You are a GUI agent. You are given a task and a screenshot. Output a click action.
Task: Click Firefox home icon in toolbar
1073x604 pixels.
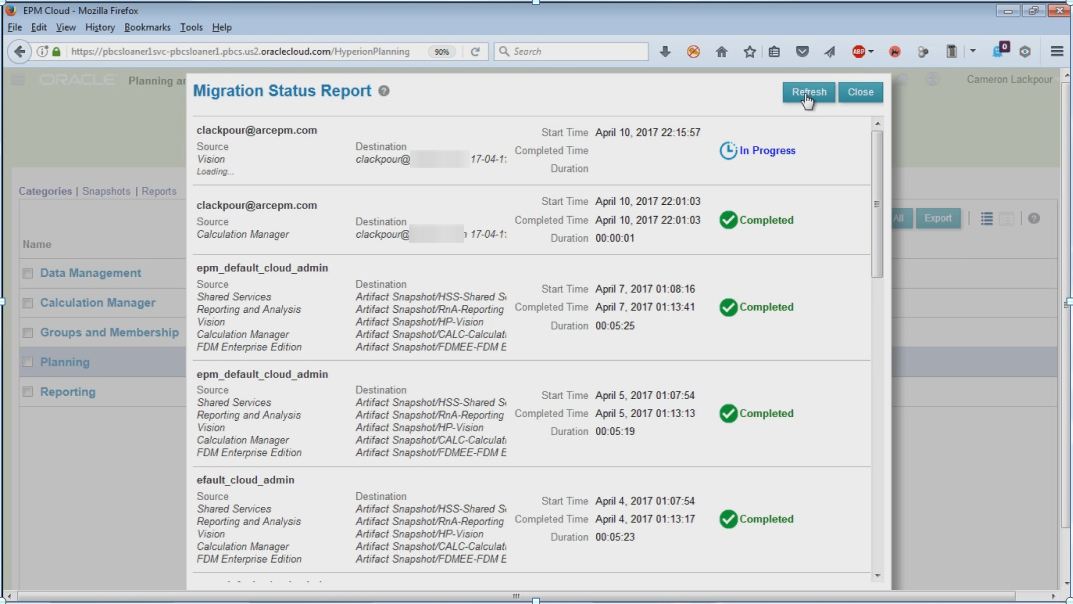(721, 52)
